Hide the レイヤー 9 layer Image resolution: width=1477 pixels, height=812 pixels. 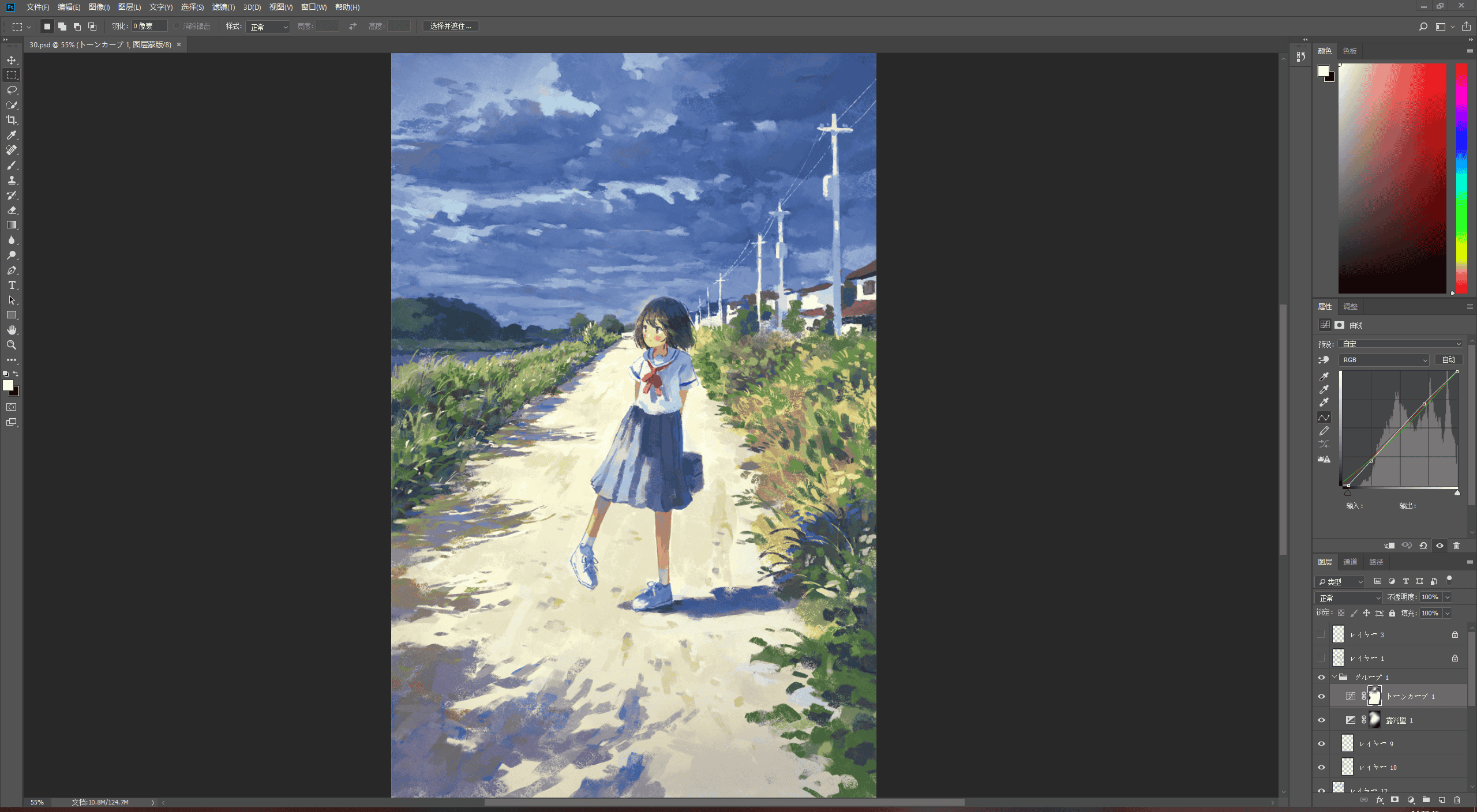click(1321, 743)
